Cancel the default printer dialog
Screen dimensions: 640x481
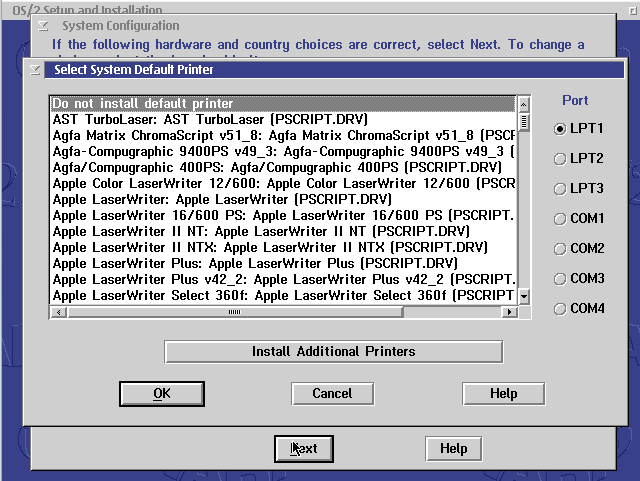(x=333, y=394)
